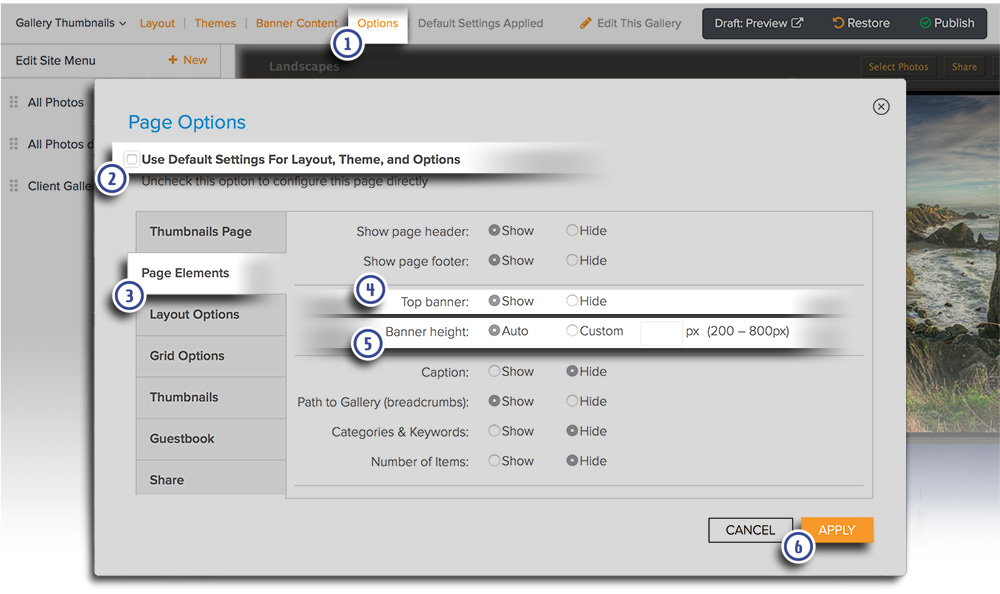Screen dimensions: 1000x594
Task: Open the Thumbnails section
Action: 210,397
